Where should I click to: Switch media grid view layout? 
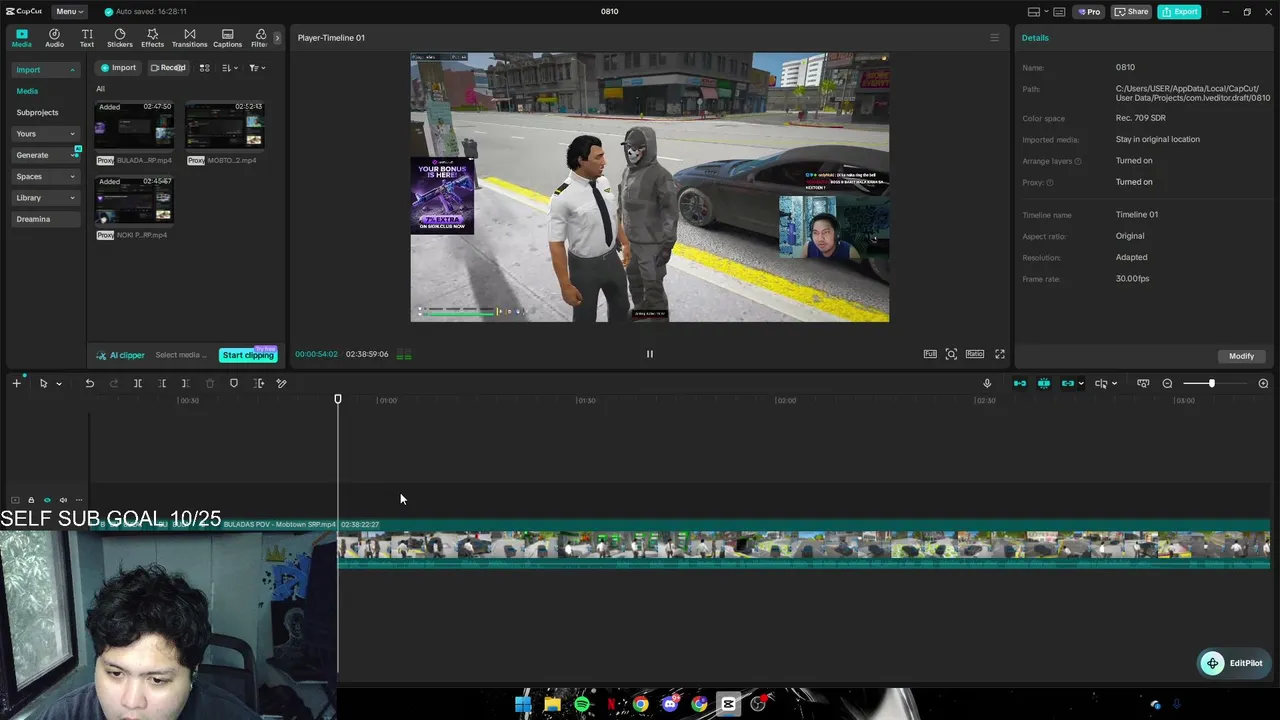click(x=204, y=68)
